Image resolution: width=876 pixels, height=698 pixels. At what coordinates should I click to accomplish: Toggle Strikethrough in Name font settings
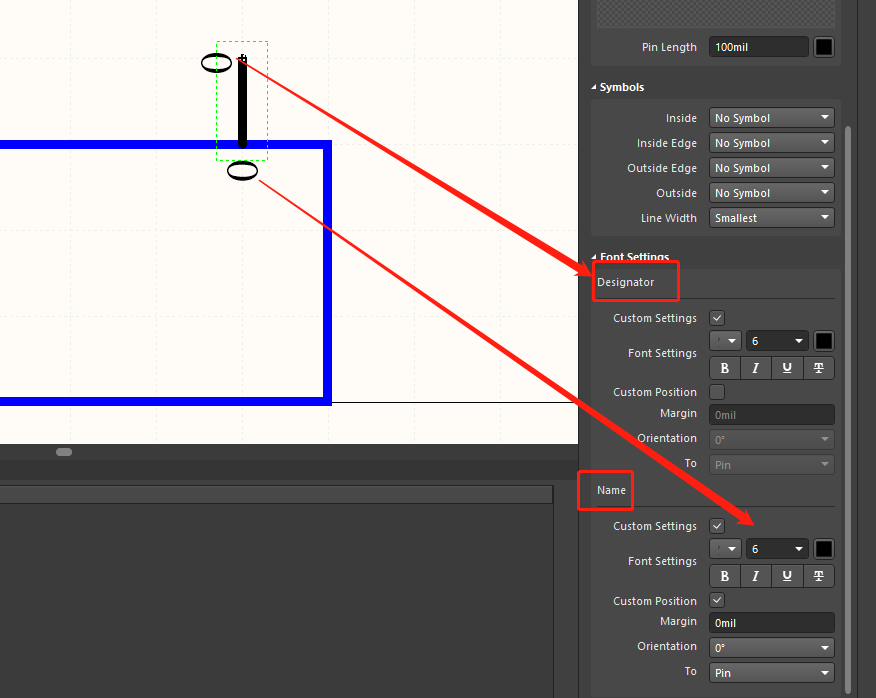[x=818, y=576]
